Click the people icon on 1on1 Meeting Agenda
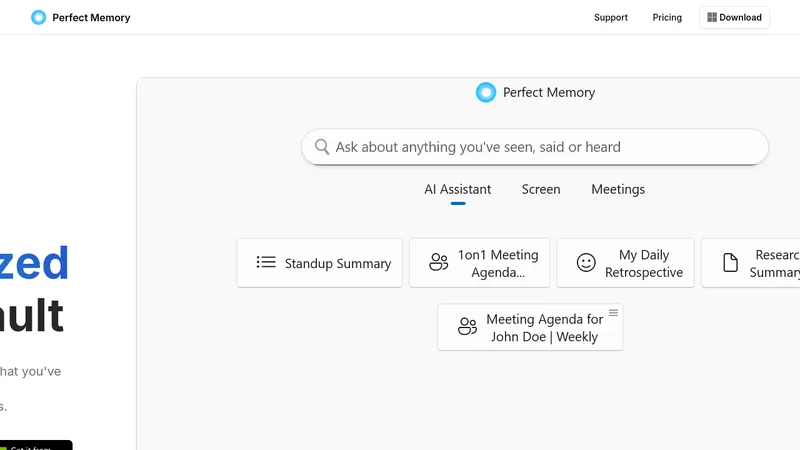The image size is (800, 450). coord(438,262)
